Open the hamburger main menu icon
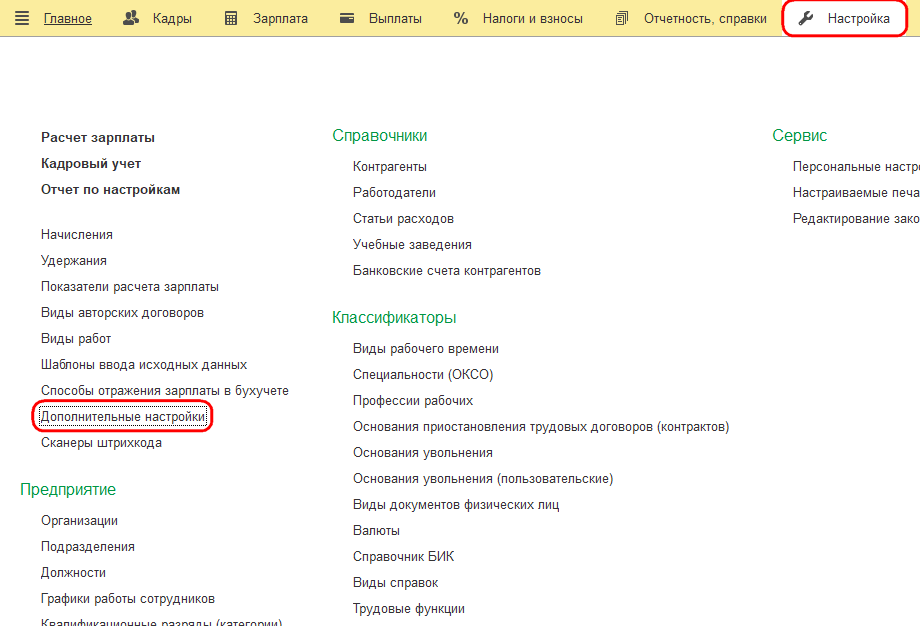This screenshot has width=920, height=626. click(x=22, y=18)
